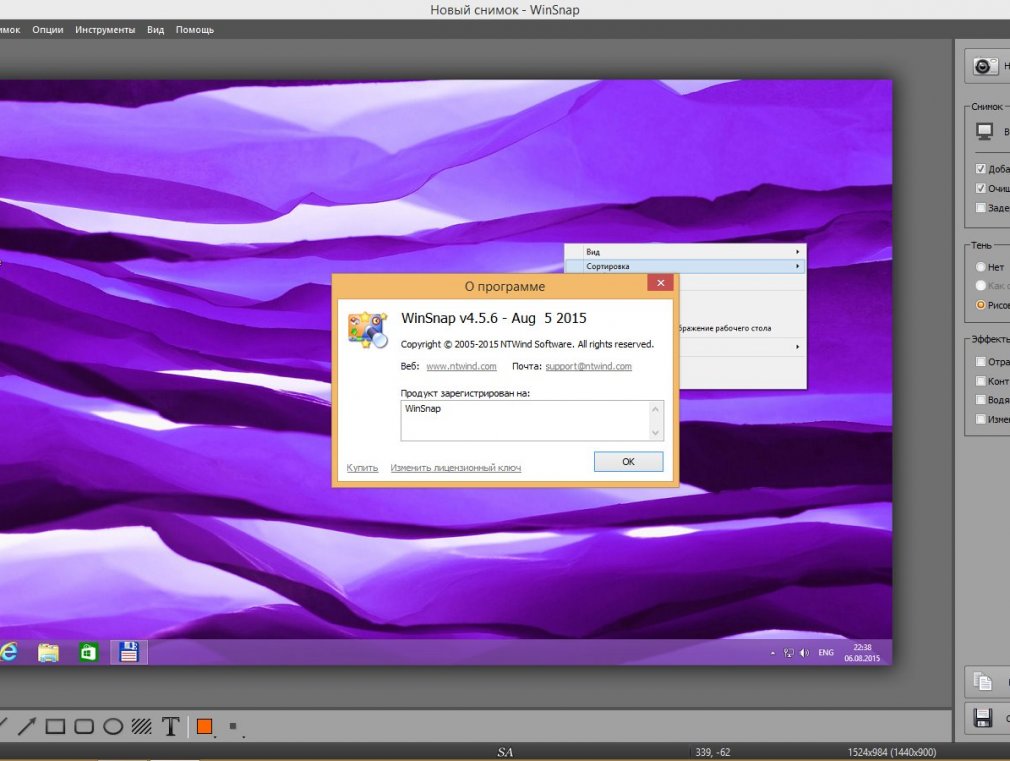The width and height of the screenshot is (1010, 761).
Task: Select the rectangle drawing tool
Action: (x=55, y=726)
